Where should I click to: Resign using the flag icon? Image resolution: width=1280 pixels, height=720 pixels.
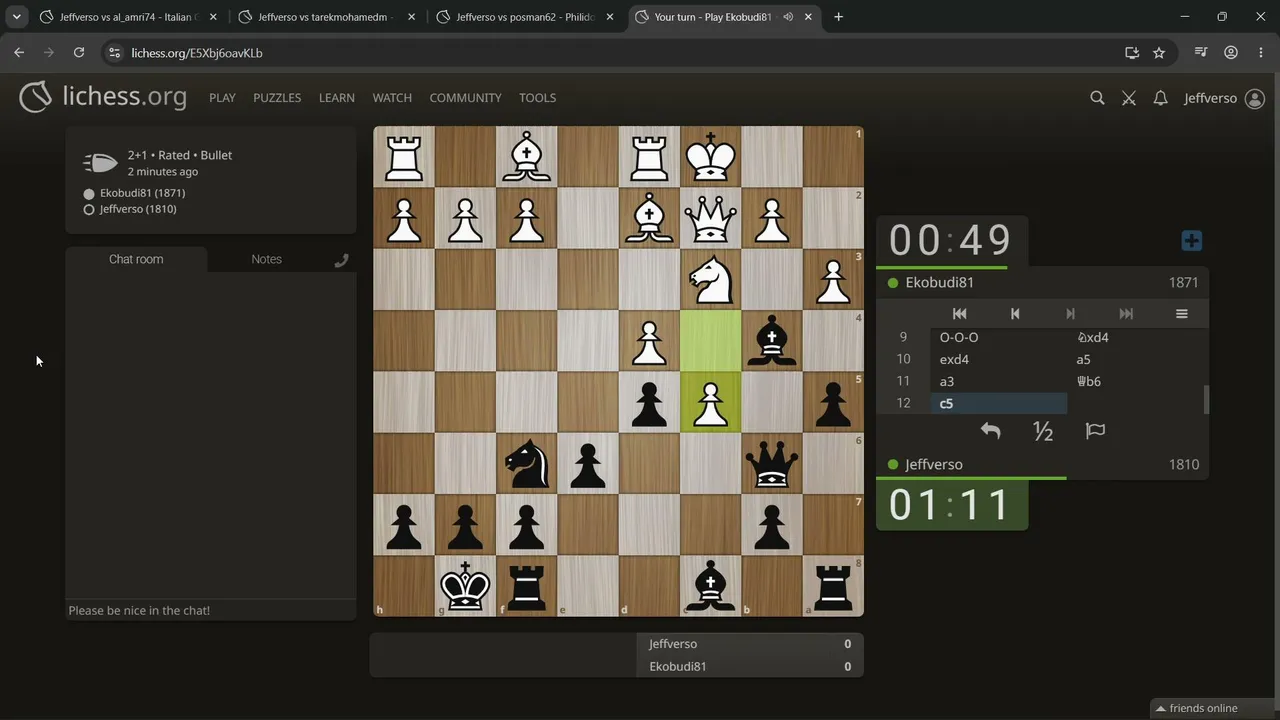[1095, 431]
